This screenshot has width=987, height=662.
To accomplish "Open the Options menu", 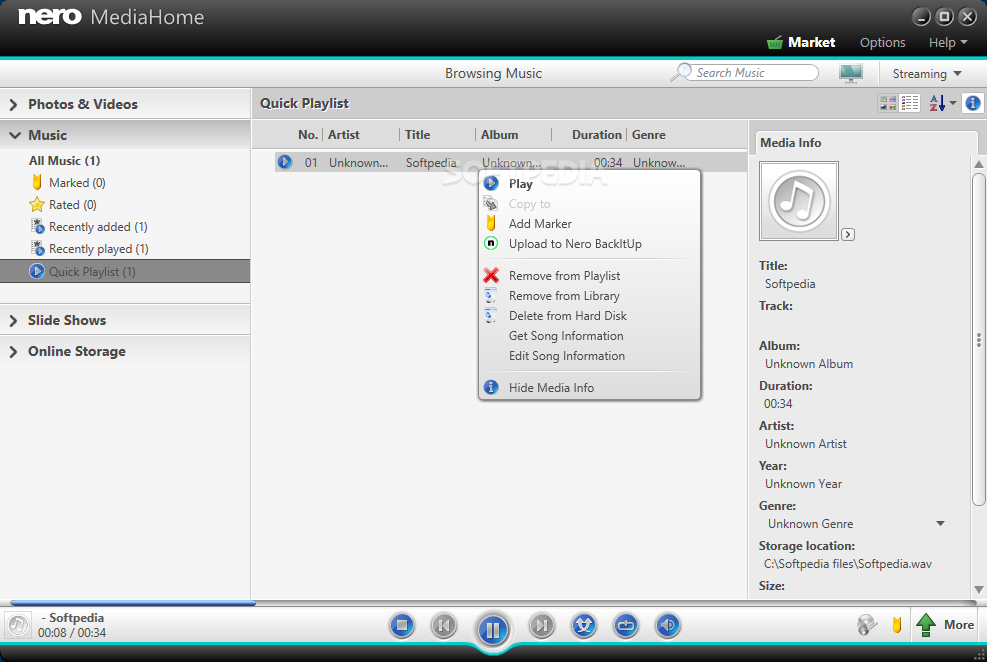I will click(x=883, y=42).
